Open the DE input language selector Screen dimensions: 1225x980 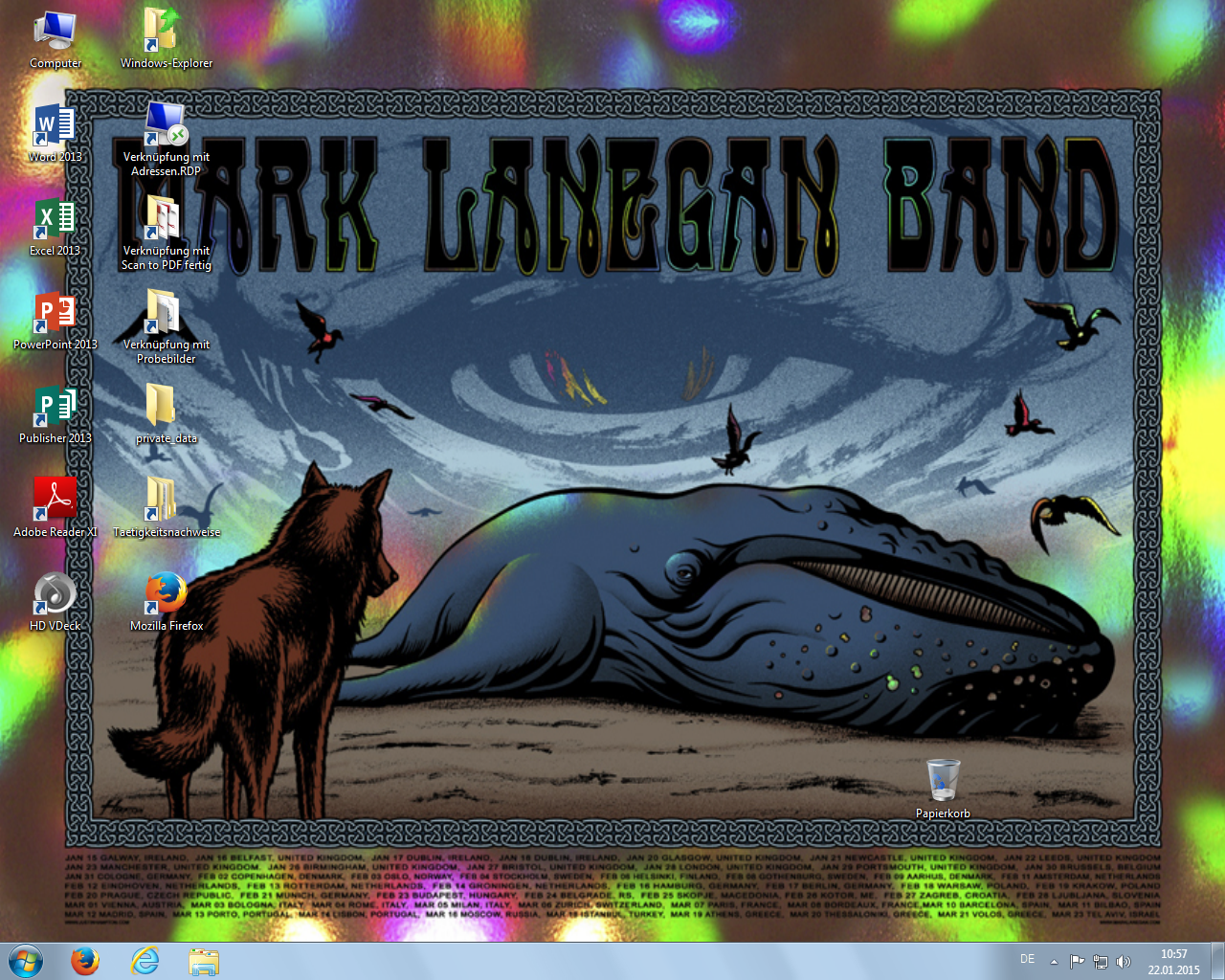click(x=1027, y=959)
